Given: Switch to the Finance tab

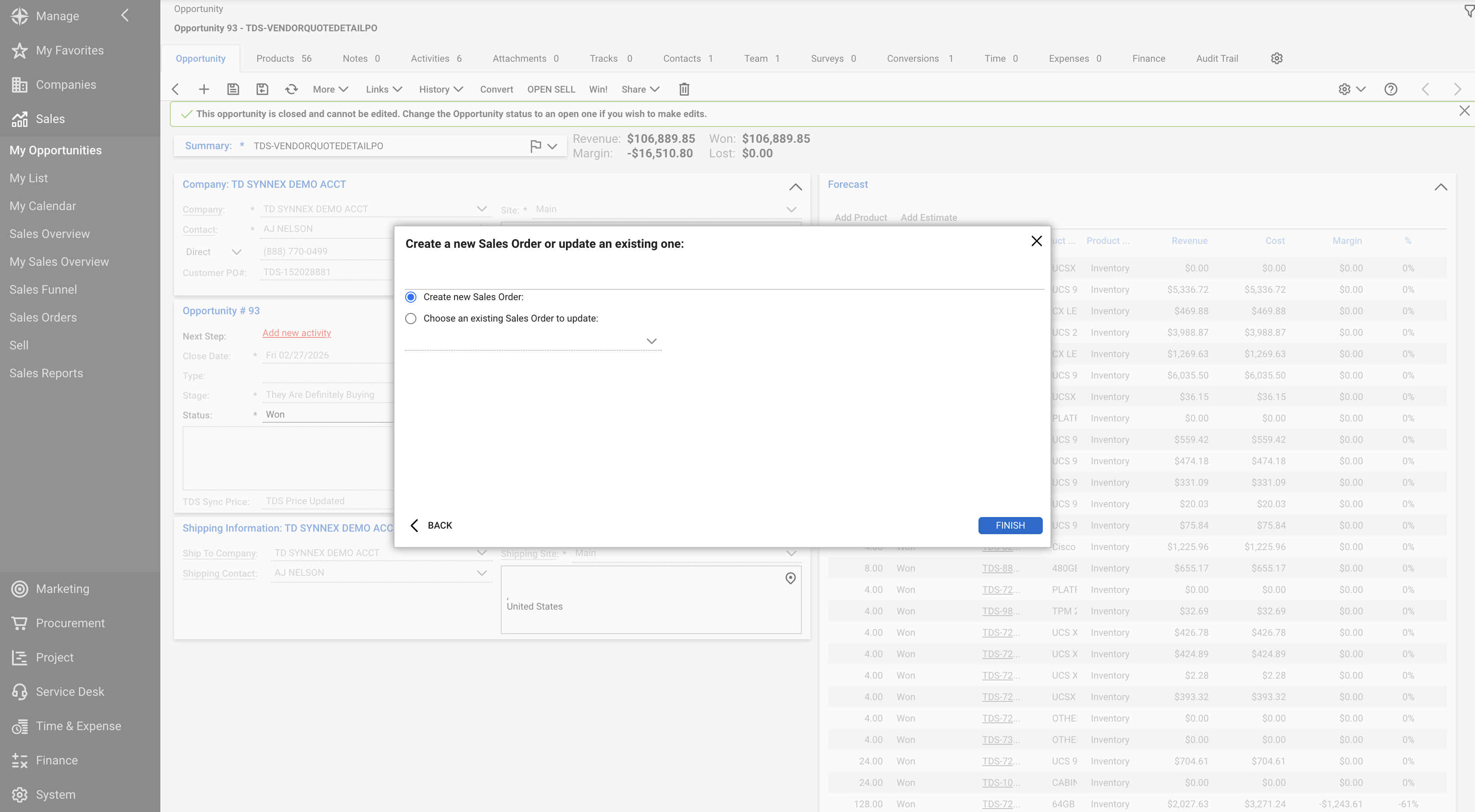Looking at the screenshot, I should [1149, 58].
